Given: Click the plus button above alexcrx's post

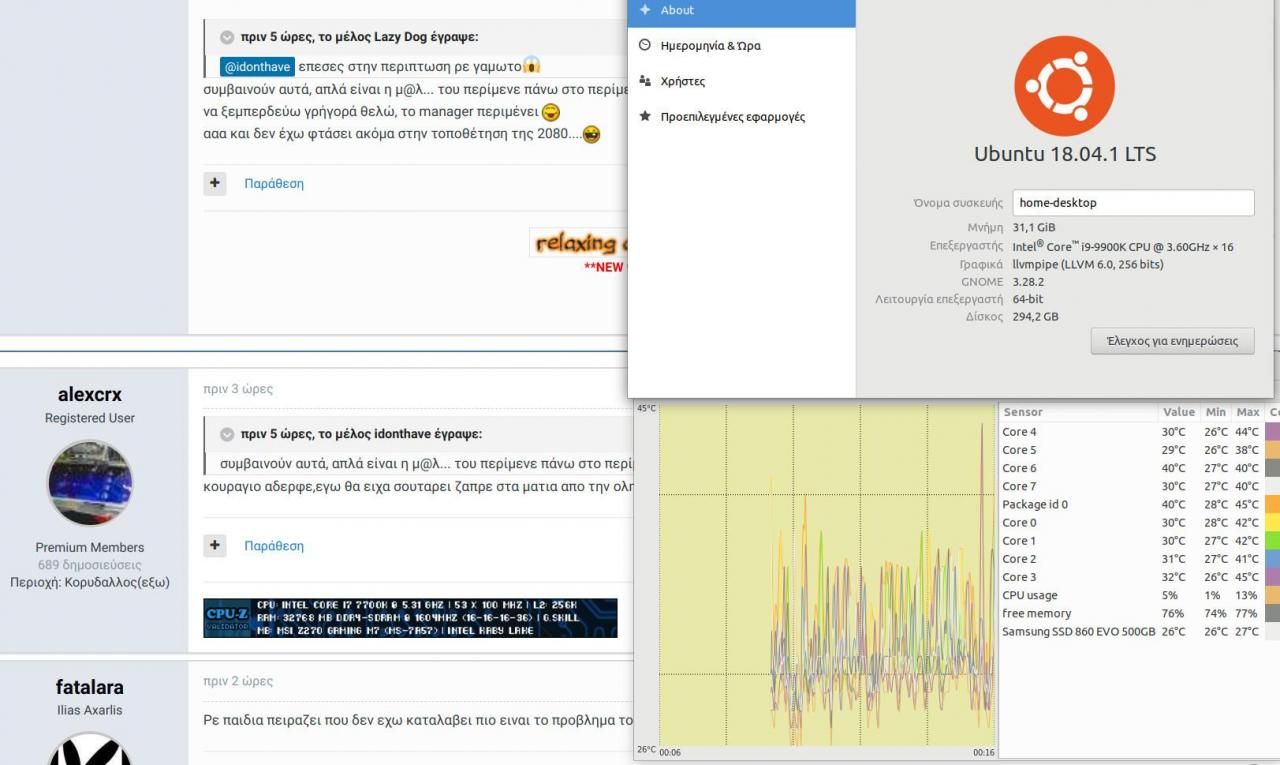Looking at the screenshot, I should point(215,184).
